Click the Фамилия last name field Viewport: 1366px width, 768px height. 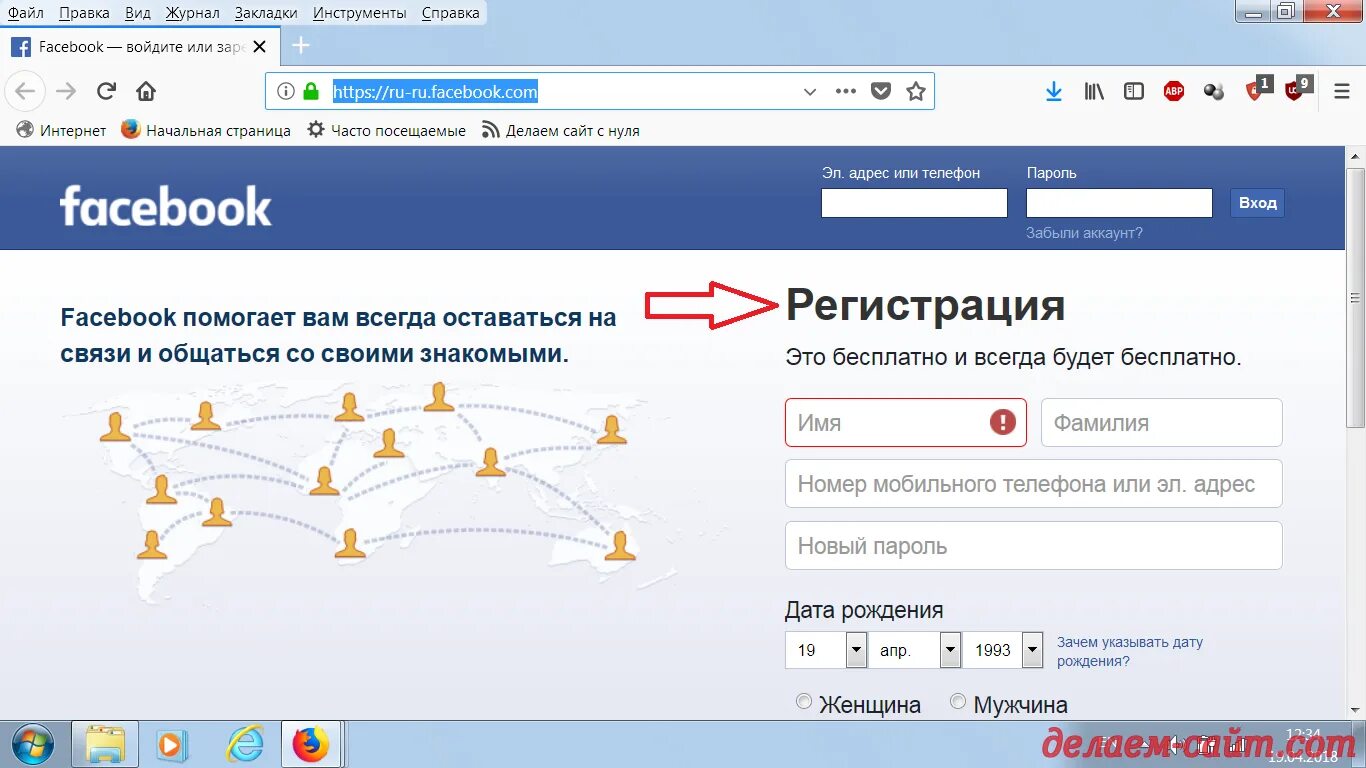click(x=1162, y=422)
